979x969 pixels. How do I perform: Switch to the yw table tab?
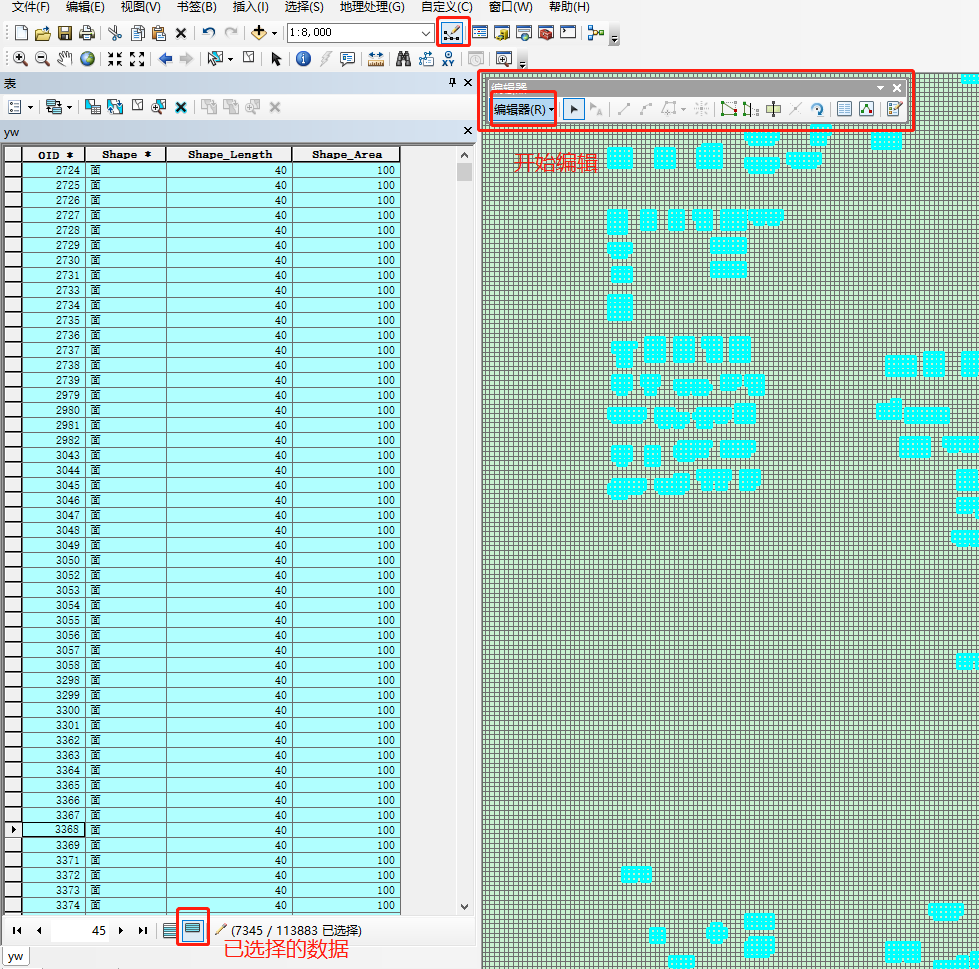16,956
